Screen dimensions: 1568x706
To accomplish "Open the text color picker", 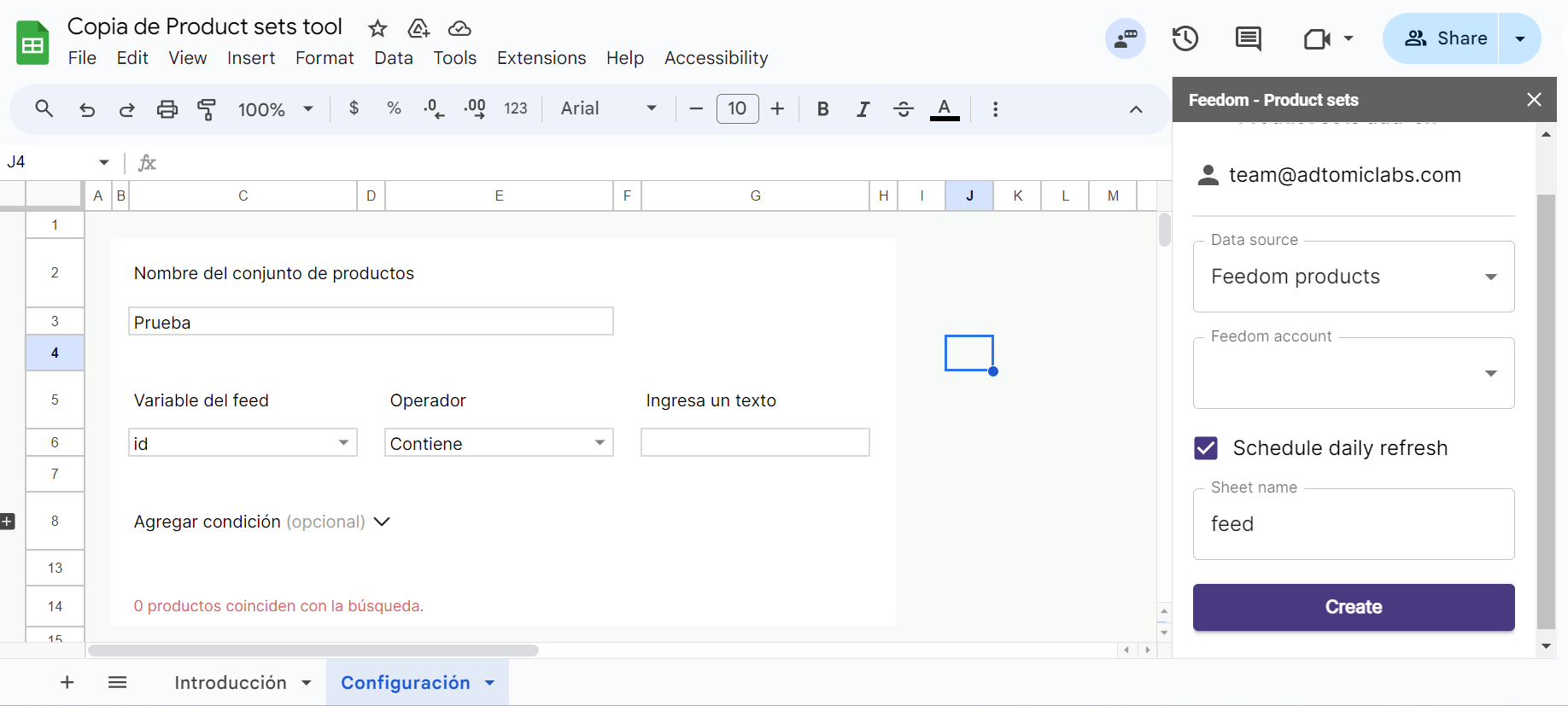I will pos(945,109).
